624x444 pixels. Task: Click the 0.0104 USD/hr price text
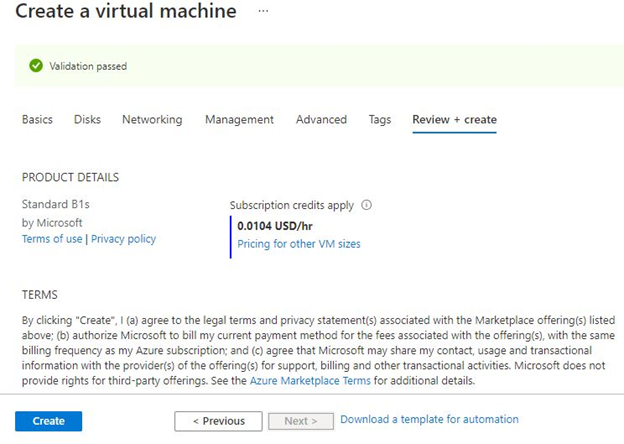(x=273, y=226)
